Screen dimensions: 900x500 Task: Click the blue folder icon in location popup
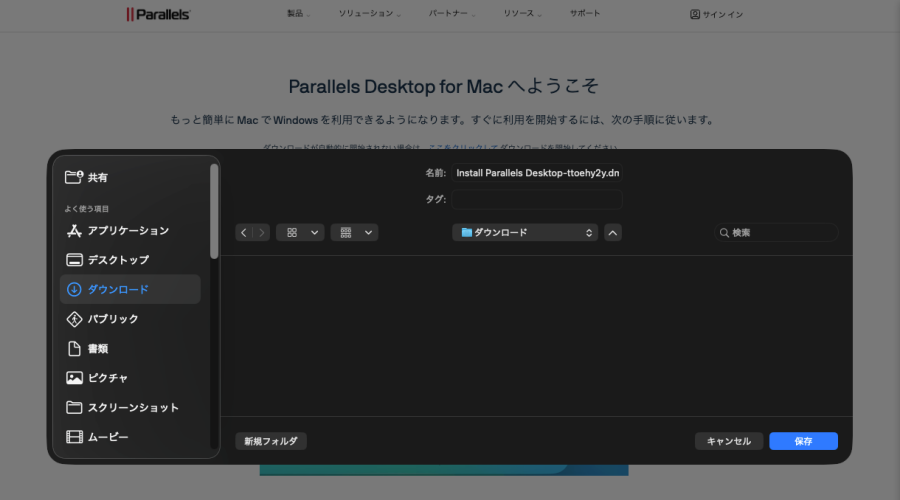click(467, 232)
